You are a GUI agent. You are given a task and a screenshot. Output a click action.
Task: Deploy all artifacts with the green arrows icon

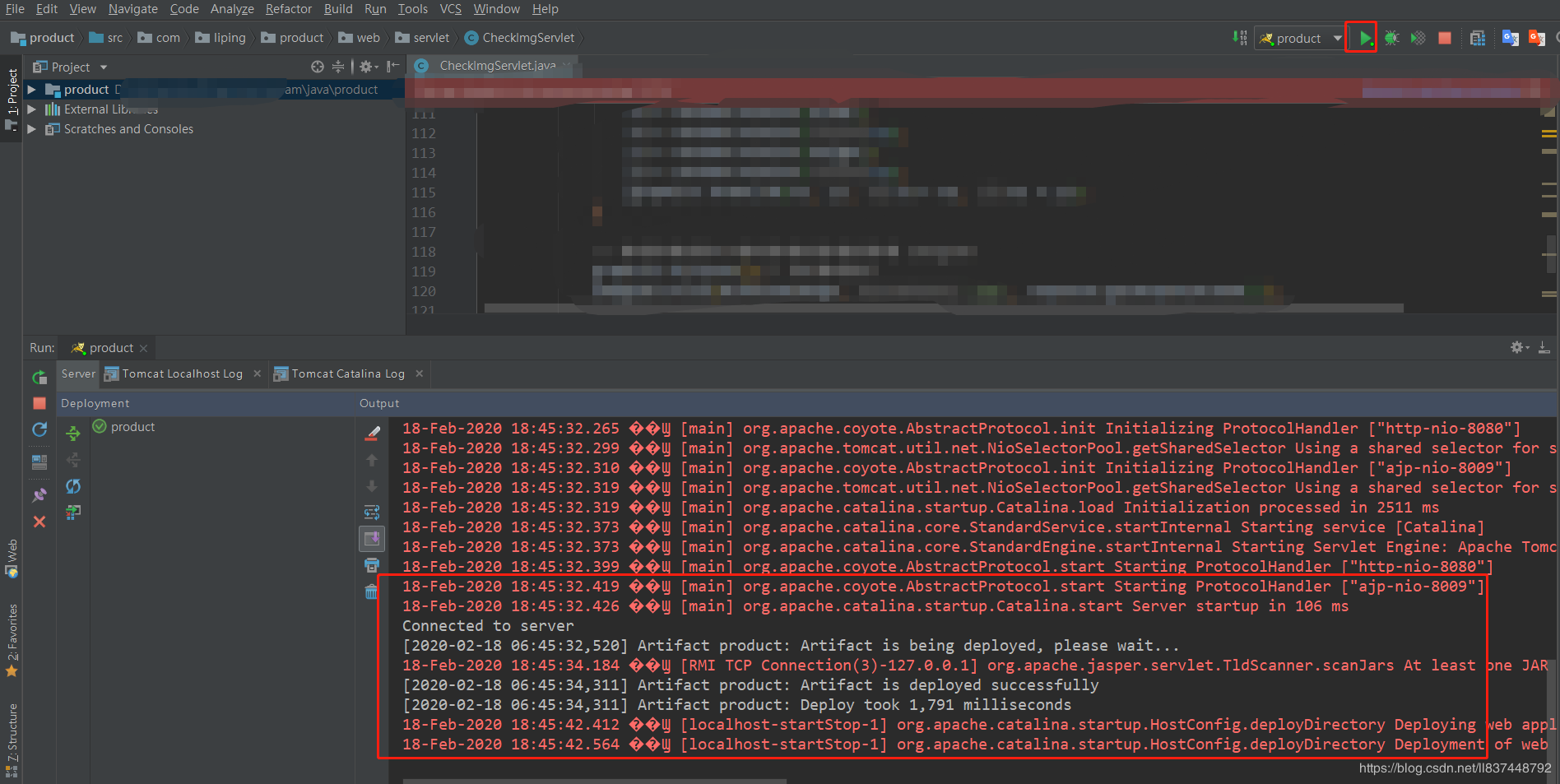73,434
